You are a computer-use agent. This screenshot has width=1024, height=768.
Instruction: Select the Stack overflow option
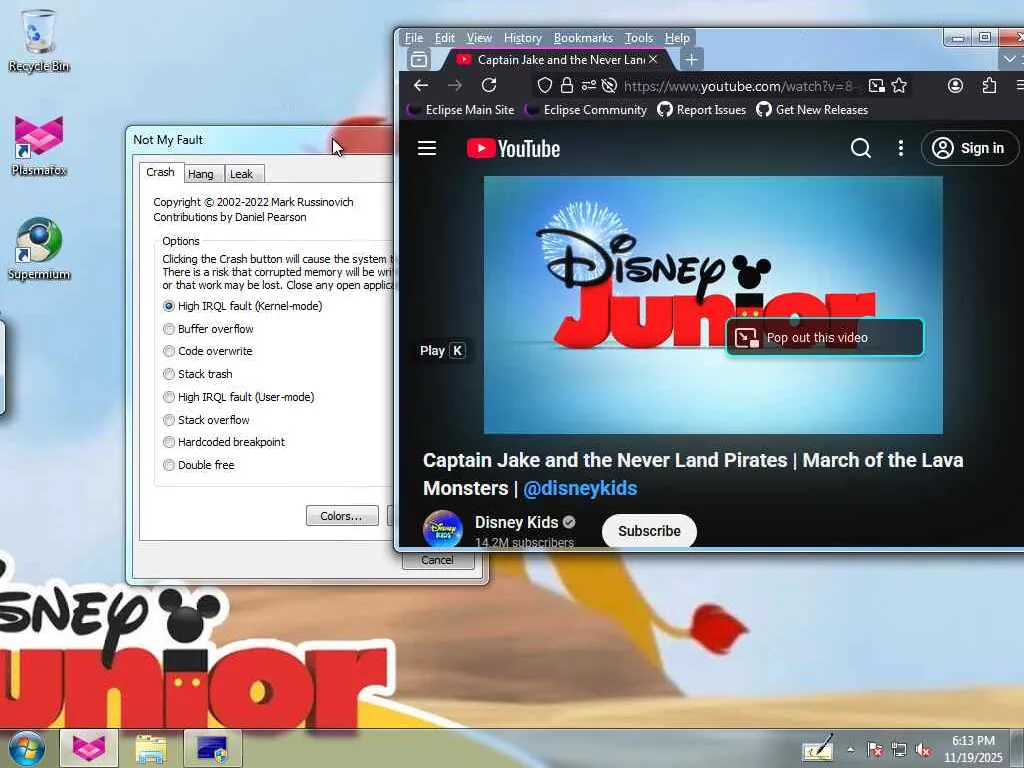tap(206, 419)
